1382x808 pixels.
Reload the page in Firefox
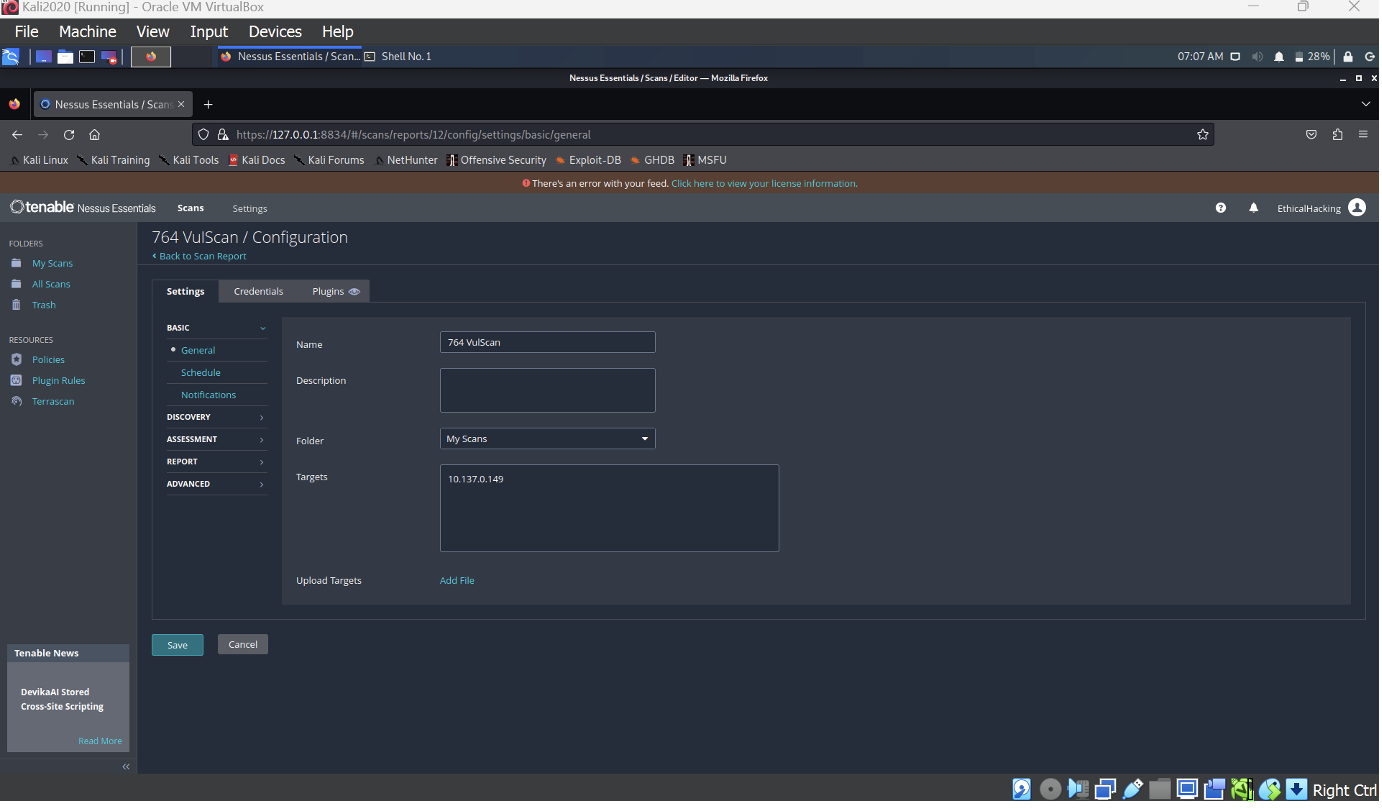(x=69, y=134)
